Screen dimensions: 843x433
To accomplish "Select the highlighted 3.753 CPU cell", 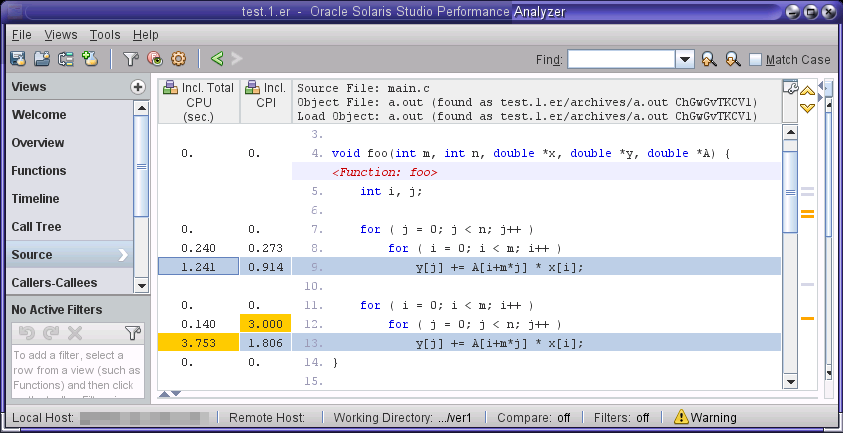I will pos(198,343).
